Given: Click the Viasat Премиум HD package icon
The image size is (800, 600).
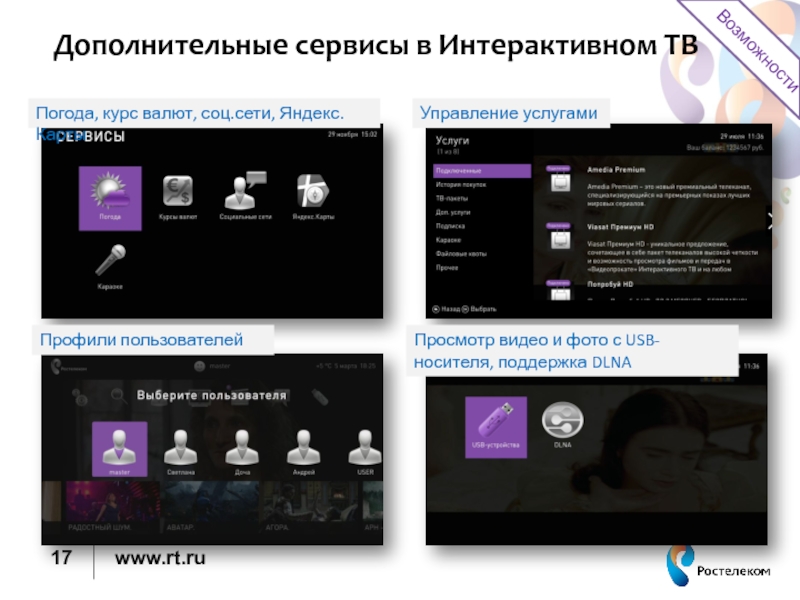Looking at the screenshot, I should coord(560,237).
